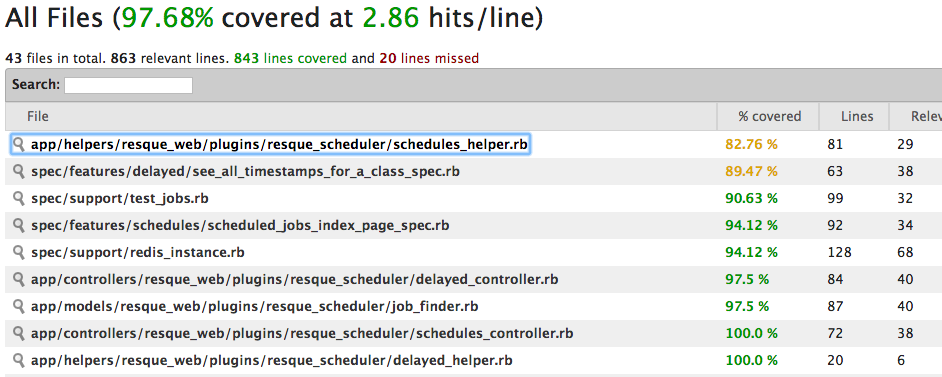942x377 pixels.
Task: Sort table by File column header
Action: pos(361,116)
